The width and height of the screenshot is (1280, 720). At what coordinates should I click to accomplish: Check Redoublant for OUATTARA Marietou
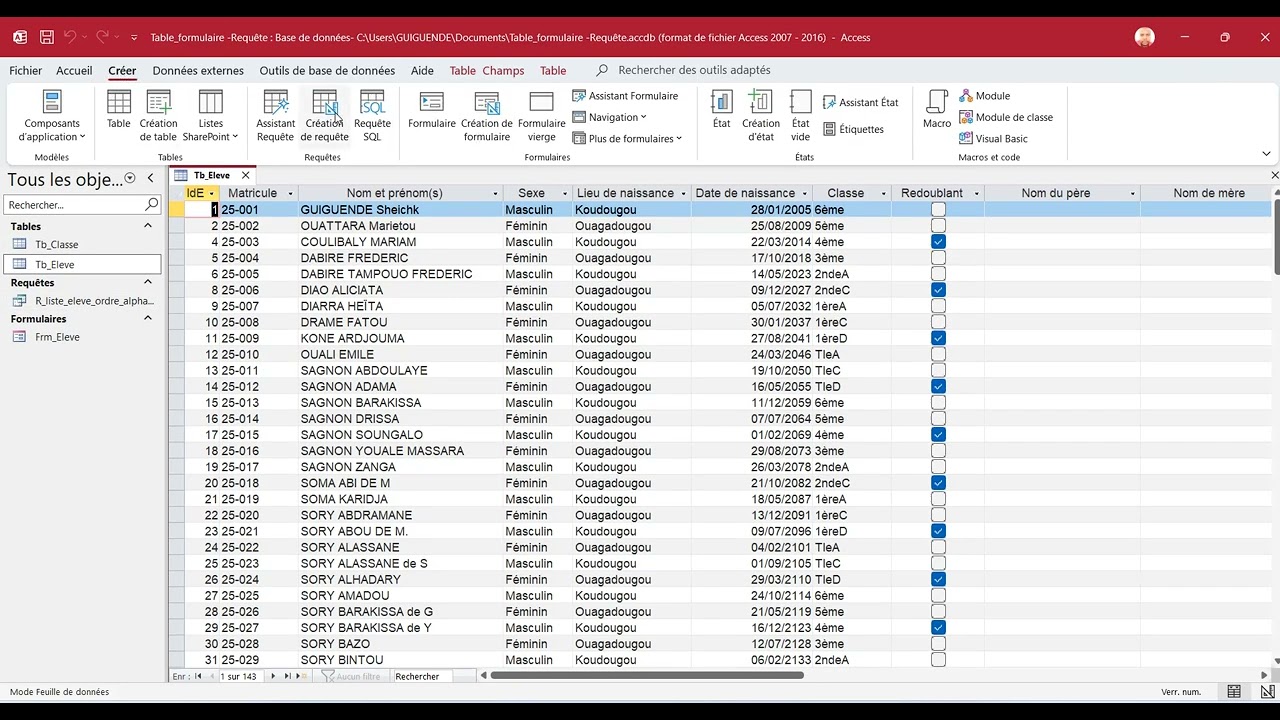[x=938, y=226]
